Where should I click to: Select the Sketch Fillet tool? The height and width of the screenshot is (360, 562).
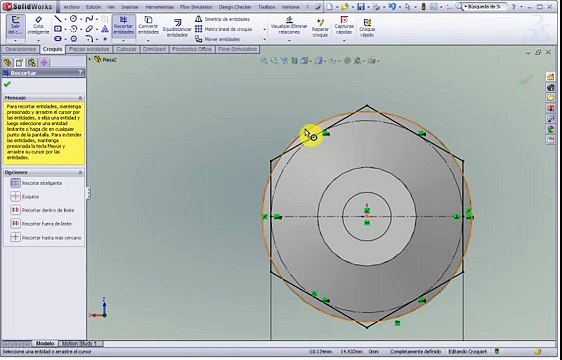click(89, 39)
